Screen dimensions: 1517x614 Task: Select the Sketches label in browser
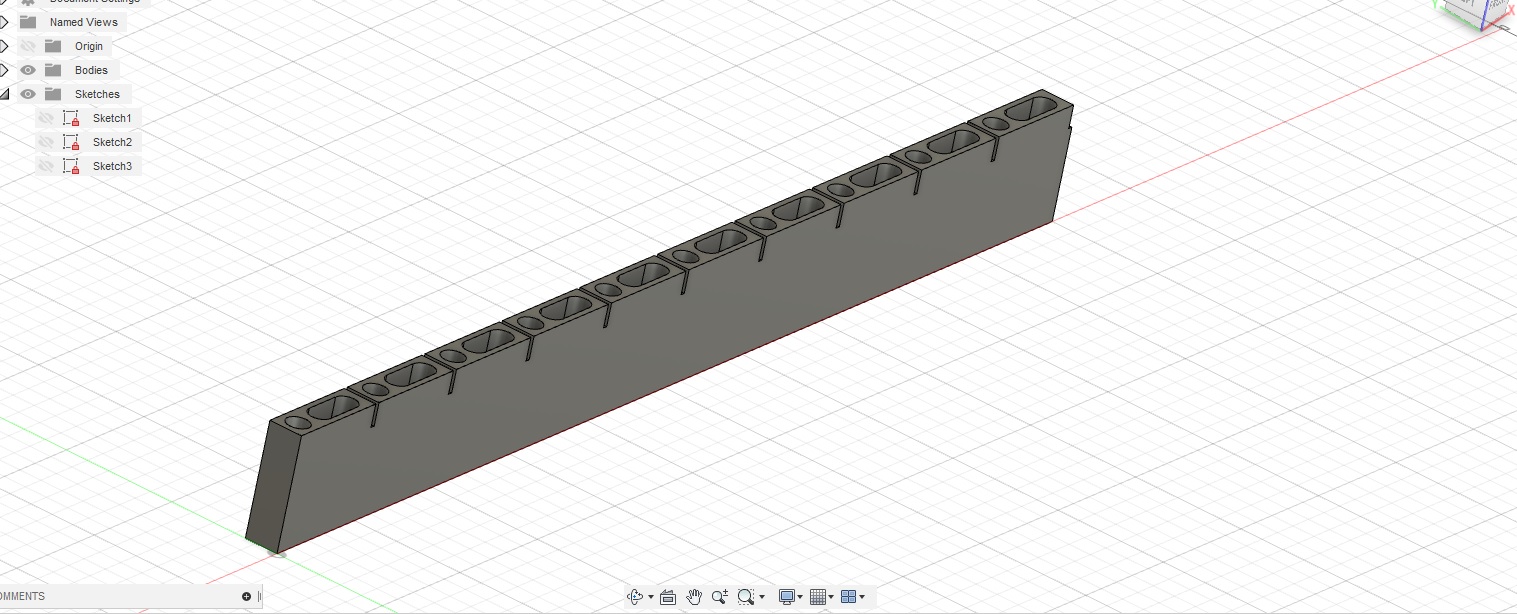[x=97, y=94]
